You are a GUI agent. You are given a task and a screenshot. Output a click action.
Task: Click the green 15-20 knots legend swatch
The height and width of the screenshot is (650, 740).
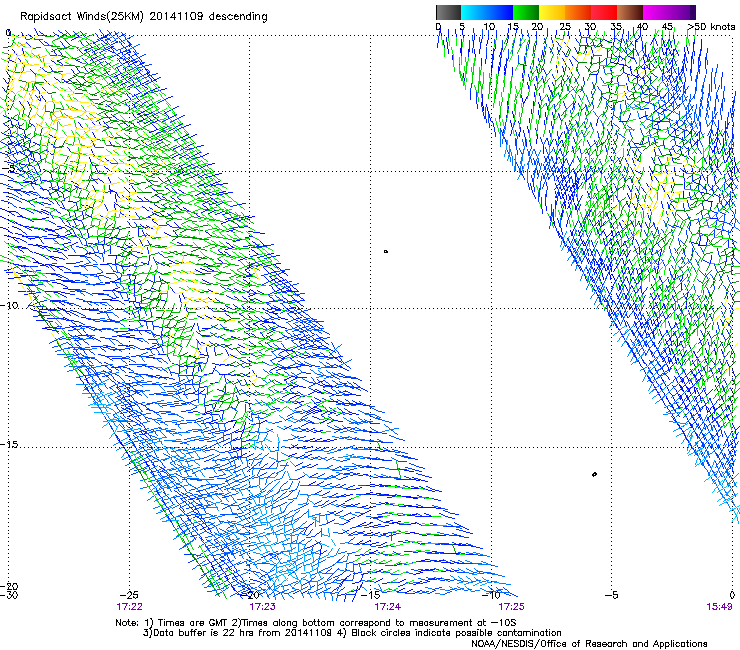[526, 12]
